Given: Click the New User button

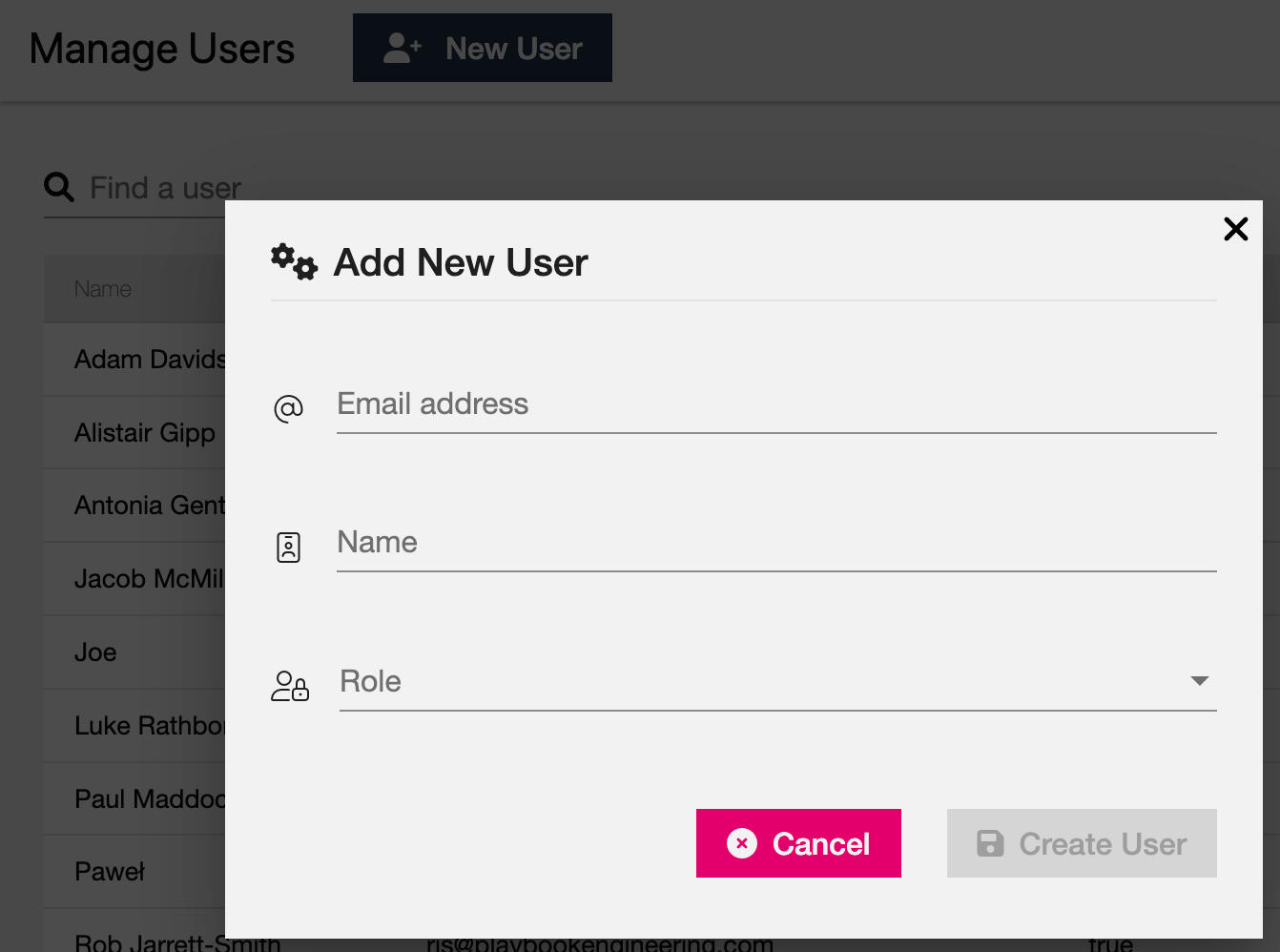Looking at the screenshot, I should click(x=483, y=48).
